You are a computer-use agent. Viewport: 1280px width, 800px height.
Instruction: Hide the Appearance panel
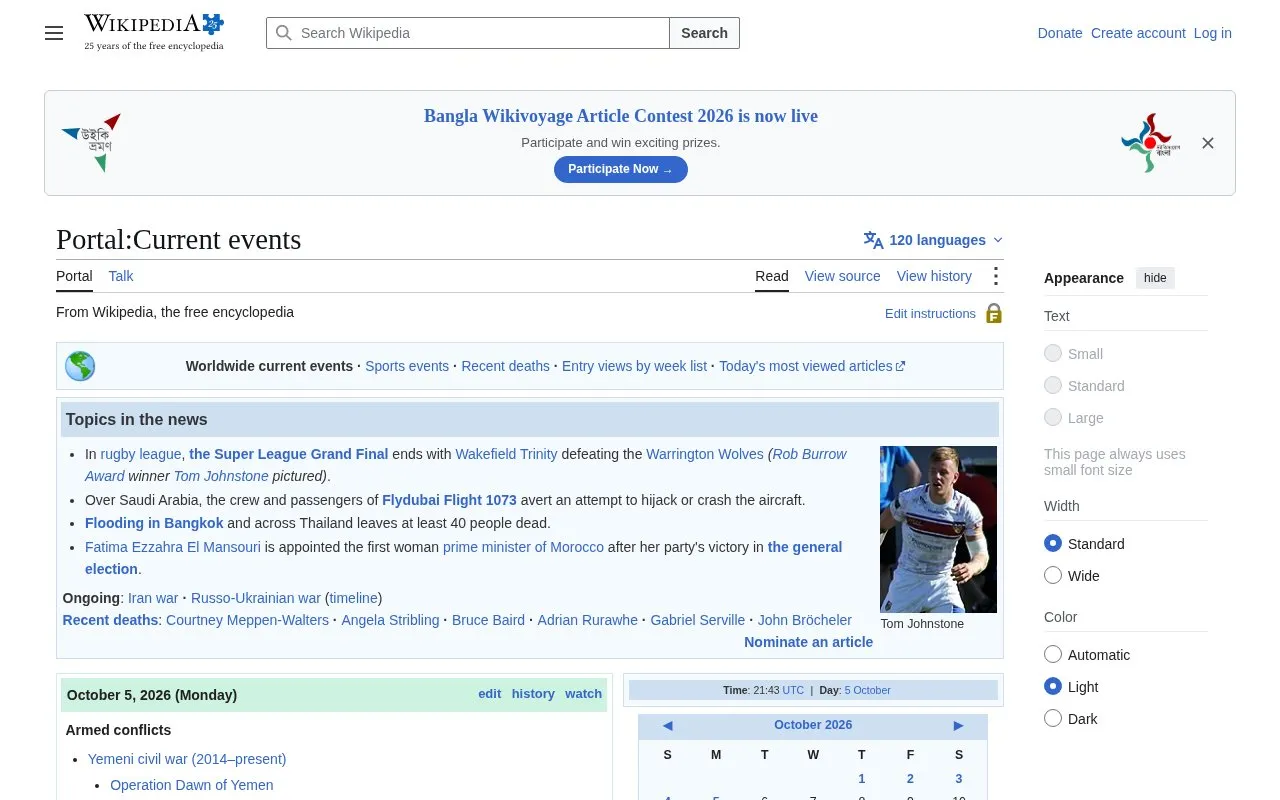(1155, 278)
